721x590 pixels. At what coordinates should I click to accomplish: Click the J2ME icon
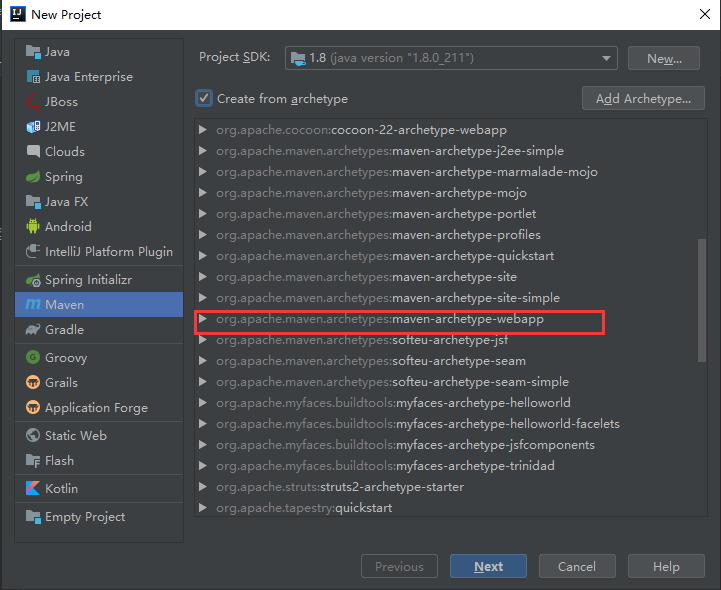tap(33, 126)
